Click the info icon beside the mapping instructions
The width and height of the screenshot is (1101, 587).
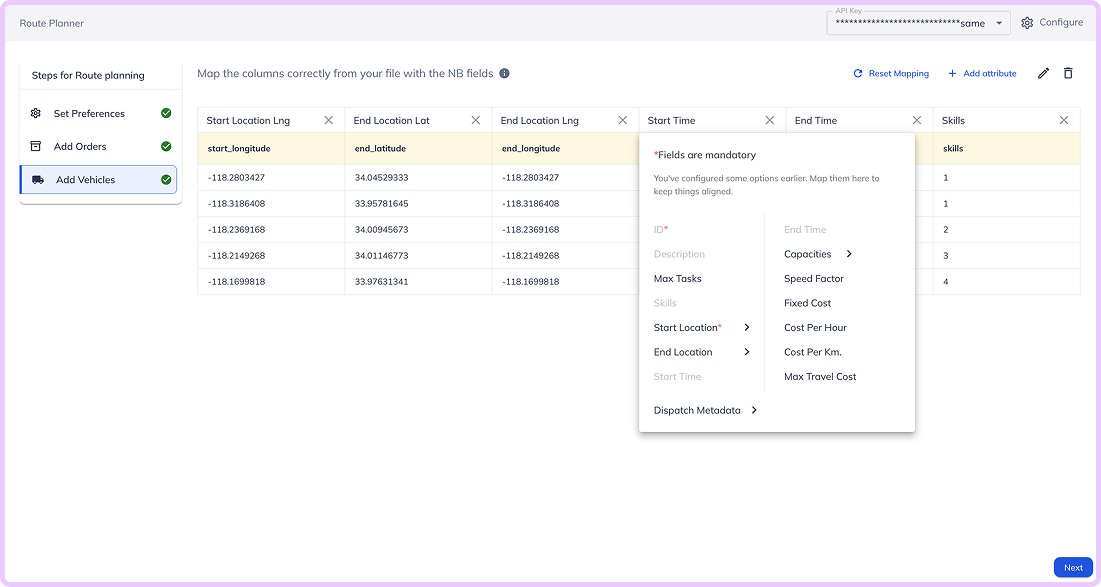tap(505, 73)
